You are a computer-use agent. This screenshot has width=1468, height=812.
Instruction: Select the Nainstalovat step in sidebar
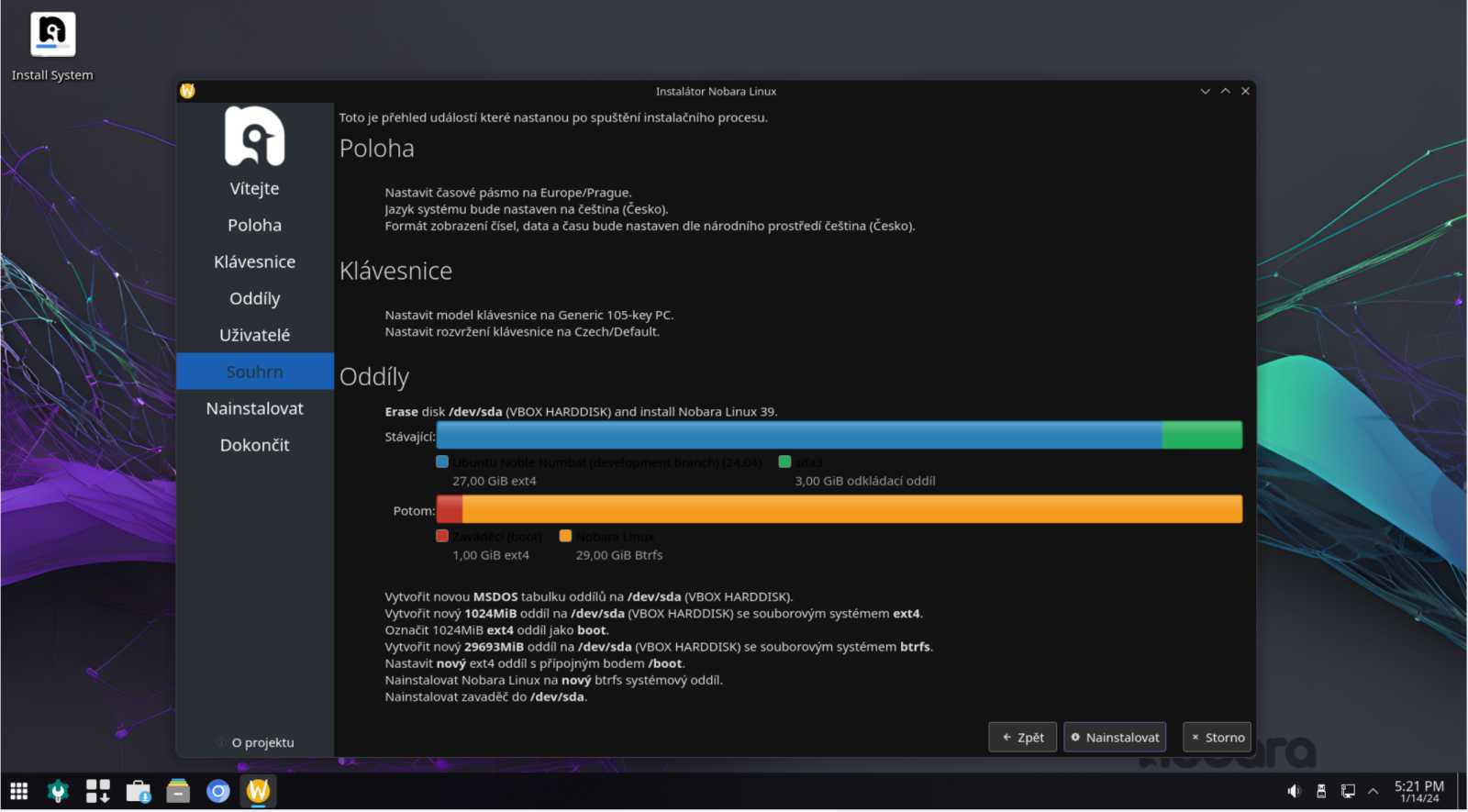(255, 408)
